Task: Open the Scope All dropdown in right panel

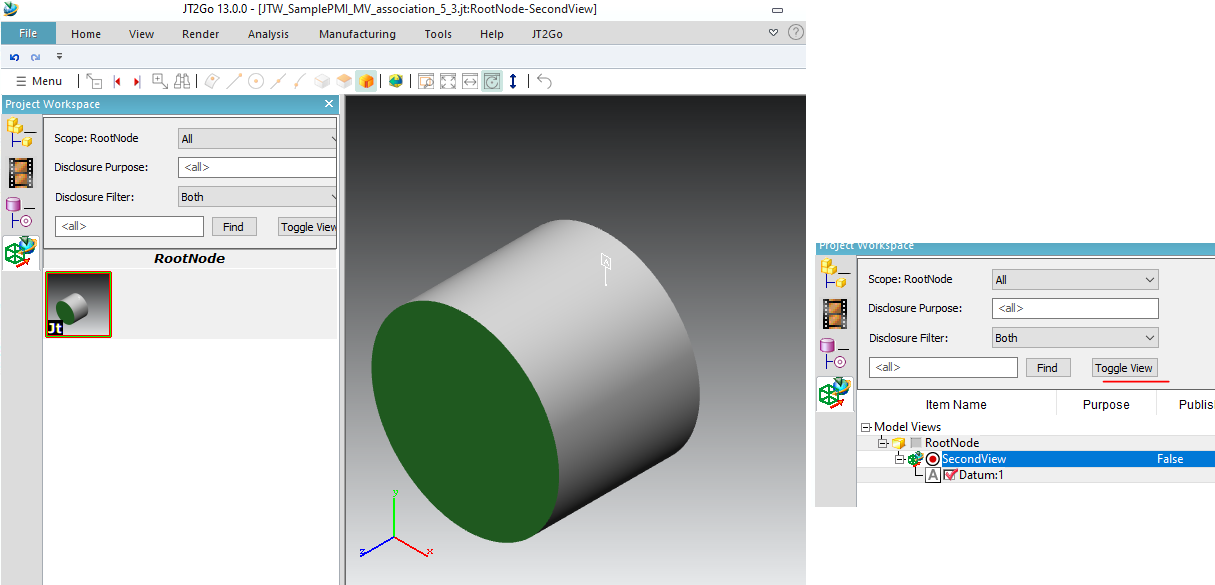Action: 1075,280
